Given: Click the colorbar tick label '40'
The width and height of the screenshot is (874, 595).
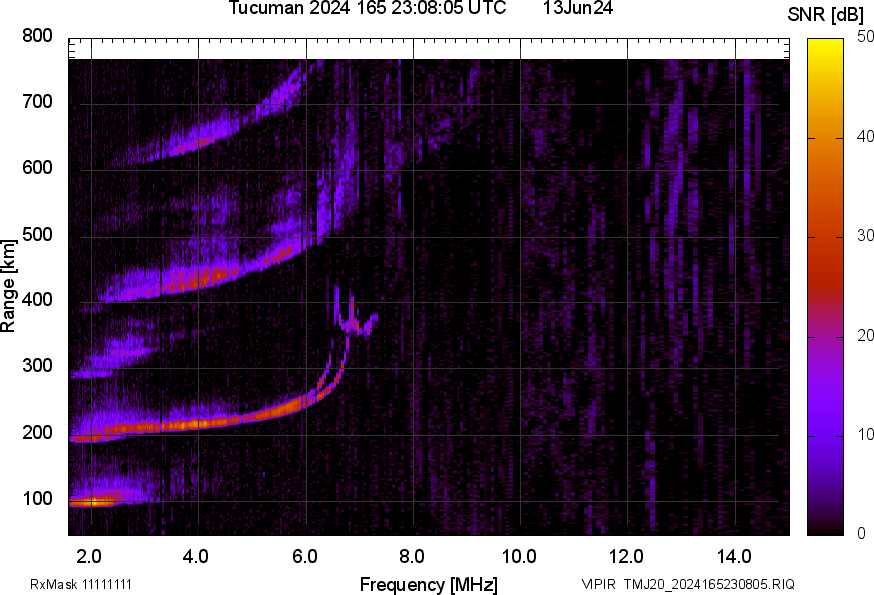Looking at the screenshot, I should tap(866, 136).
